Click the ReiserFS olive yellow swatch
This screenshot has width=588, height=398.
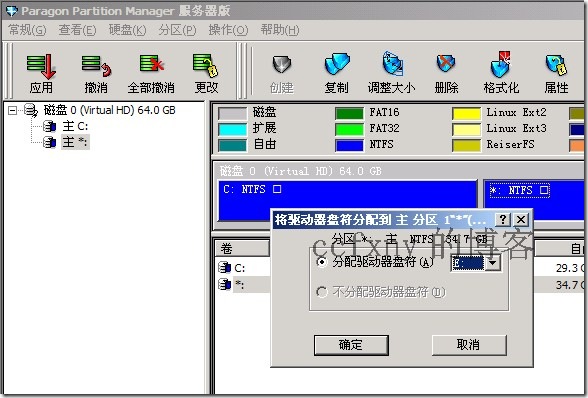[466, 145]
